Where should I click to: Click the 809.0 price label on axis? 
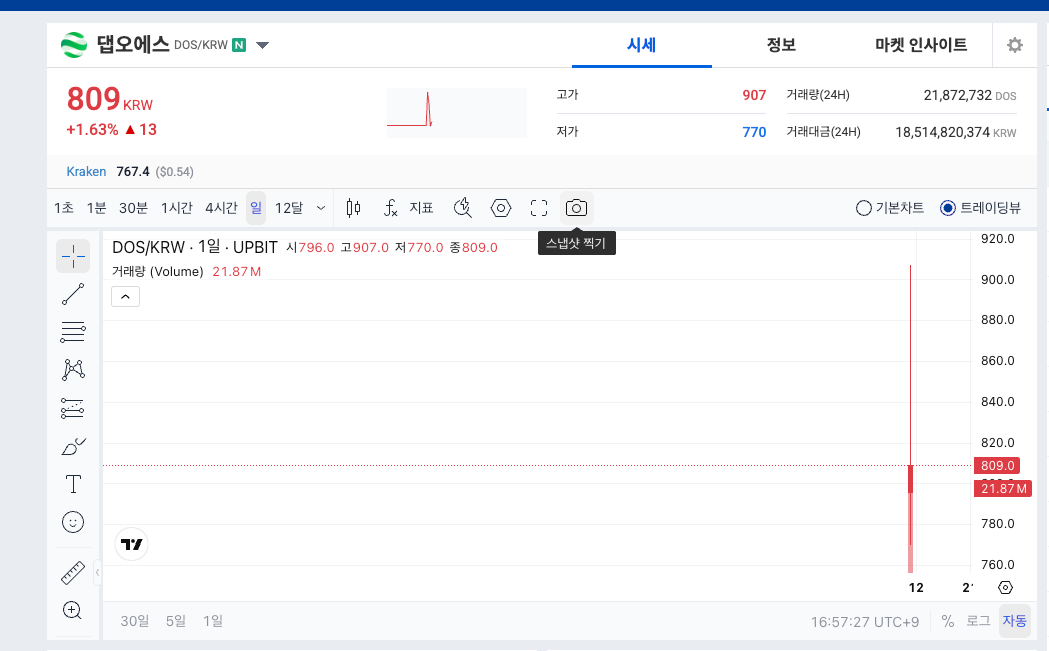pos(997,466)
